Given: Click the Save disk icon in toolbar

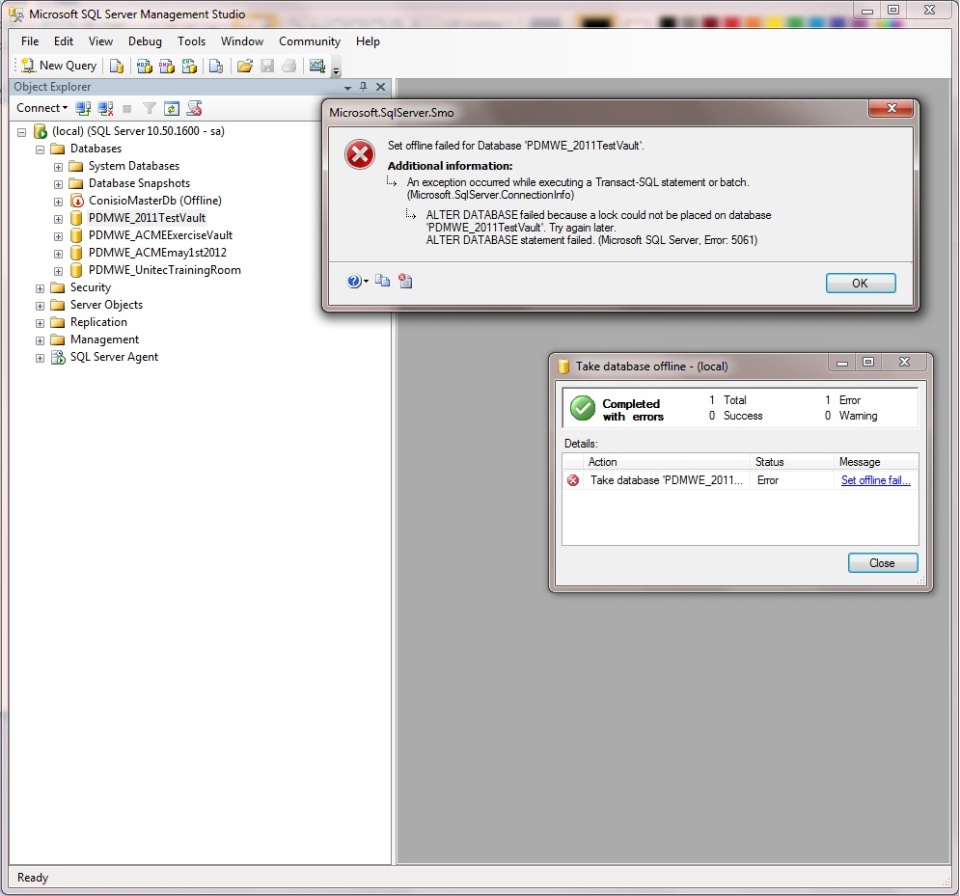Looking at the screenshot, I should pos(268,66).
